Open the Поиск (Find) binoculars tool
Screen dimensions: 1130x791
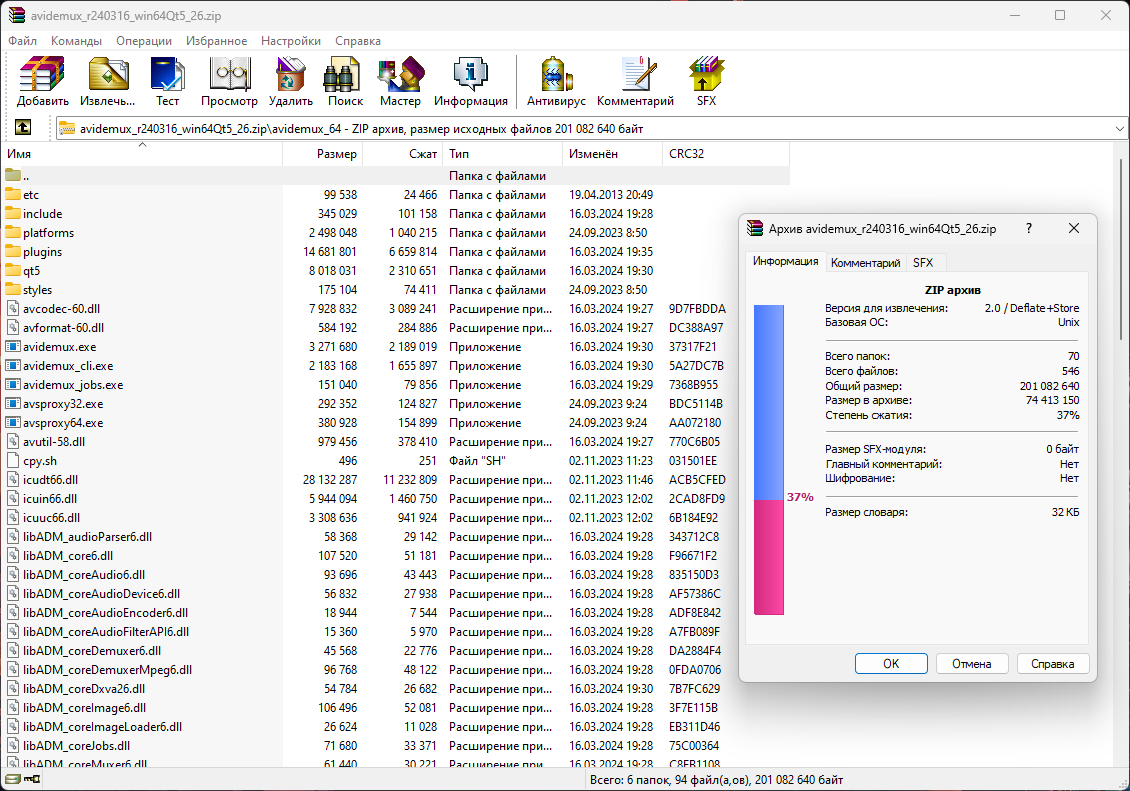pos(345,81)
